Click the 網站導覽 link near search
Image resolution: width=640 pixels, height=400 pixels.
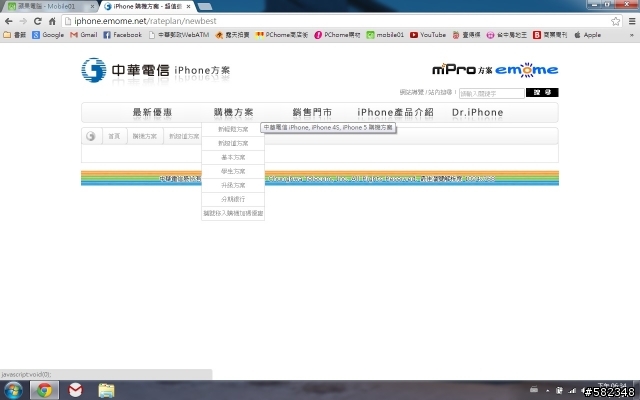(x=411, y=92)
